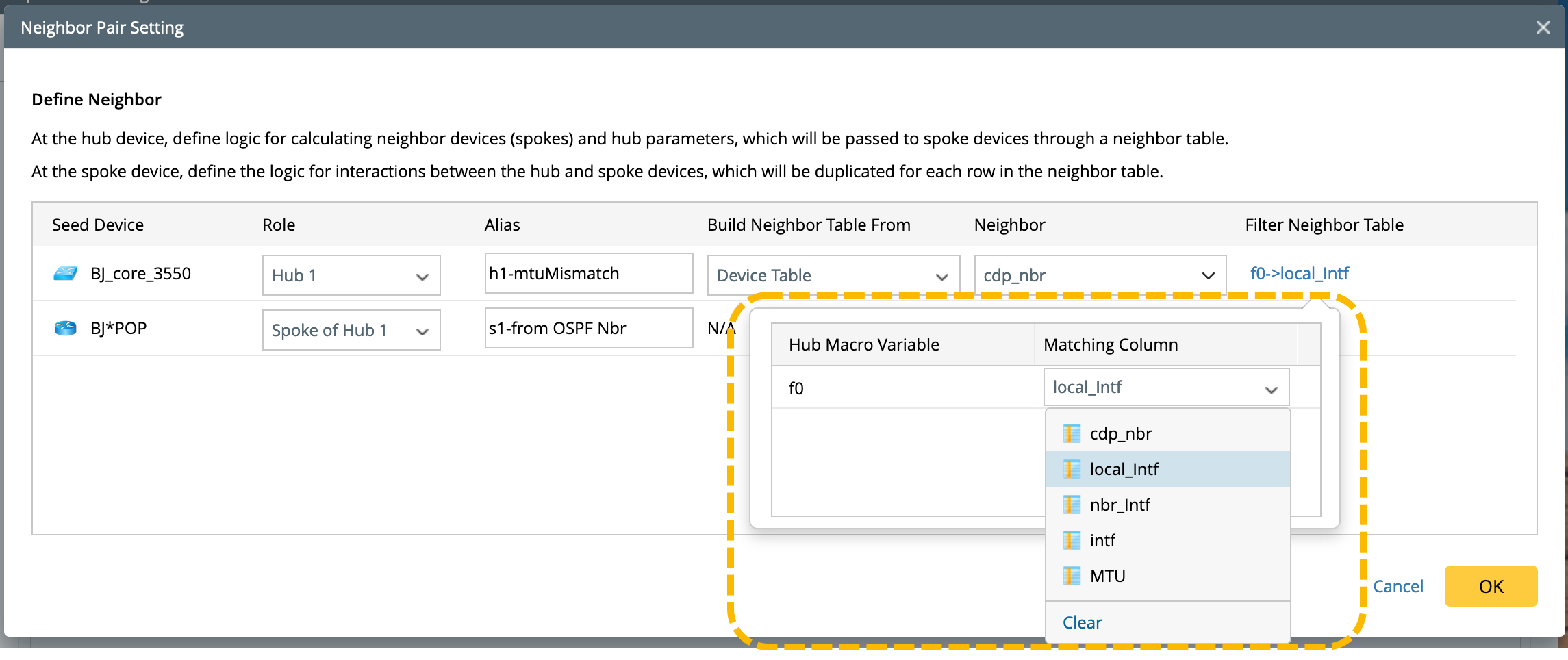This screenshot has height=660, width=1568.
Task: Select MTU from the column list
Action: coord(1108,576)
